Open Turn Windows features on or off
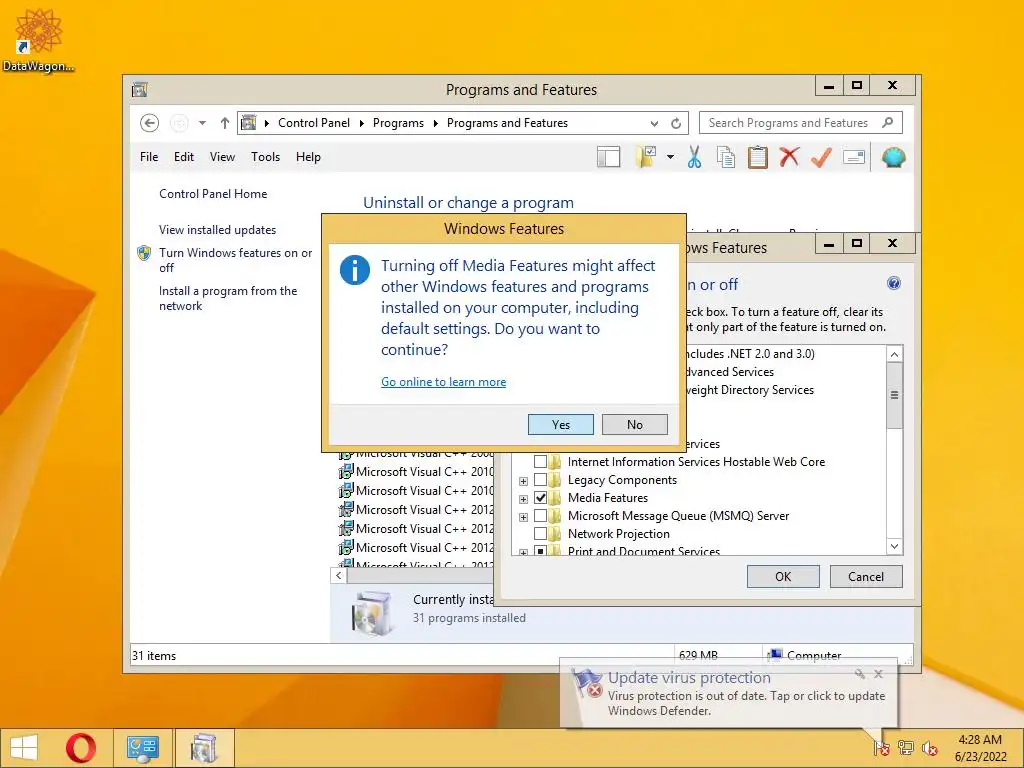 pos(235,260)
